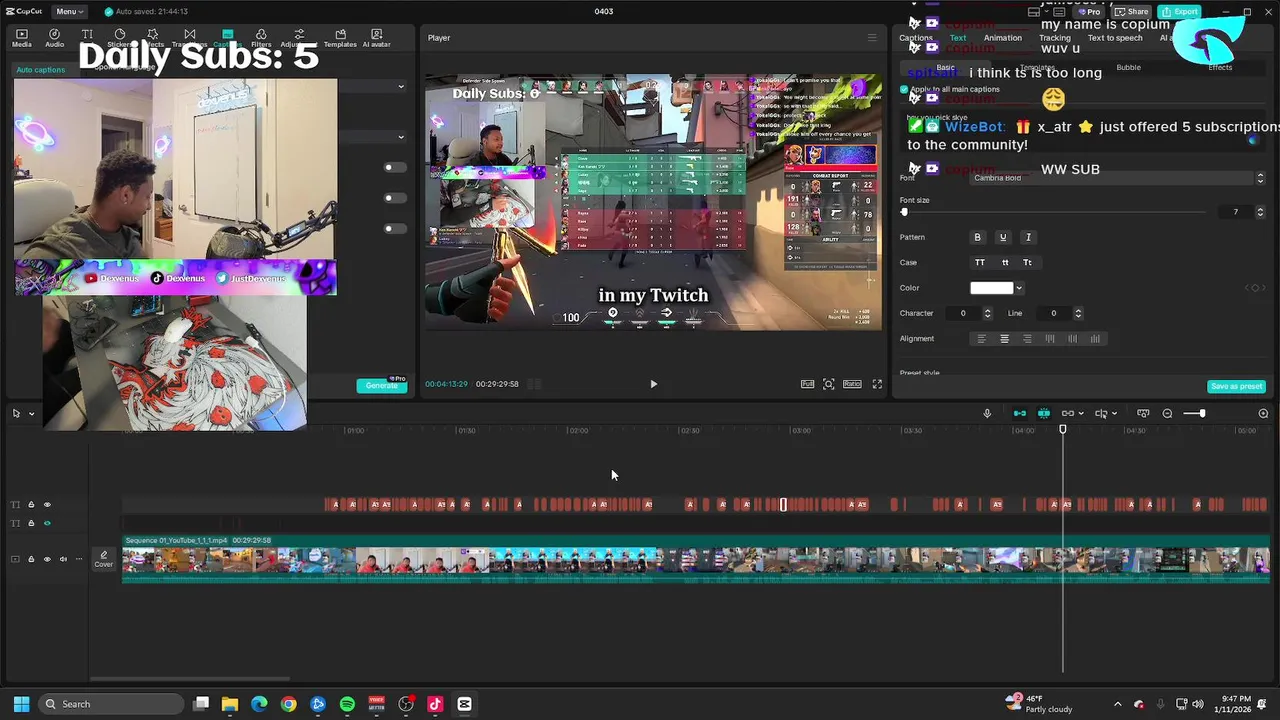Toggle Apply to all main captions checkbox
This screenshot has width=1280, height=720.
(905, 89)
